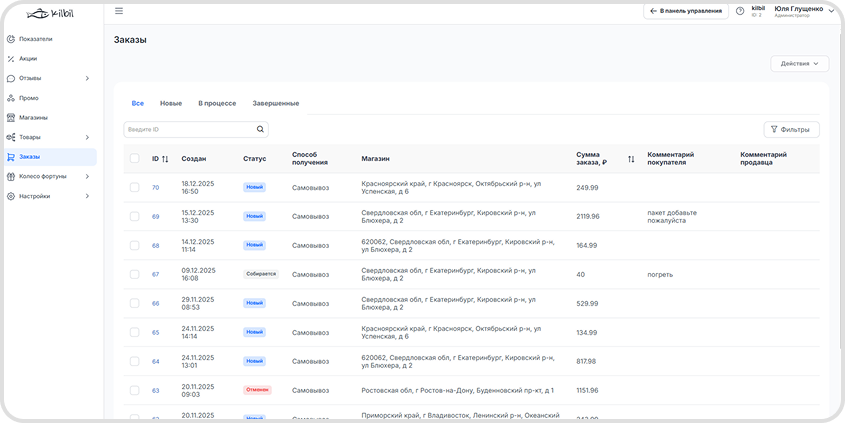Open the Фильтры button
This screenshot has height=423, width=845.
pos(791,129)
